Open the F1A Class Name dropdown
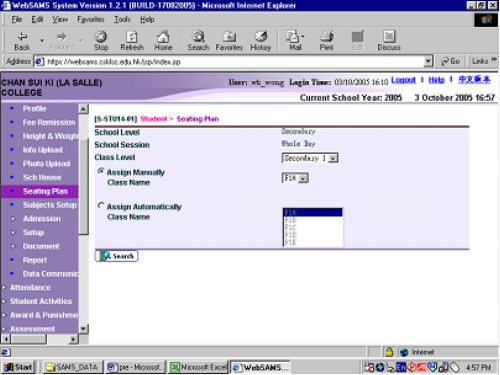The height and width of the screenshot is (375, 500). pos(295,178)
